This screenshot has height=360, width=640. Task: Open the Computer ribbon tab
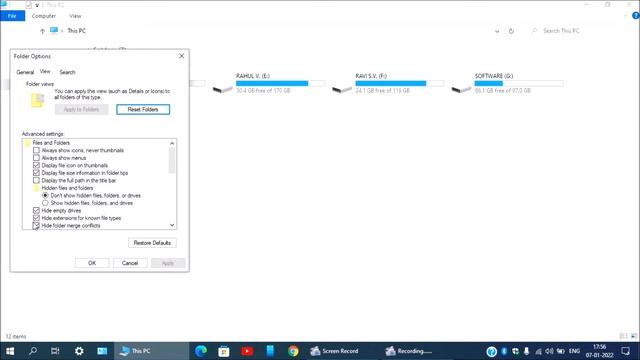pos(44,16)
